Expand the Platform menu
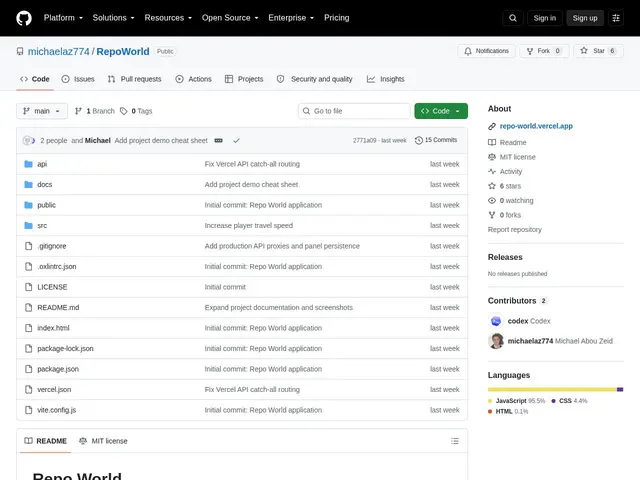The image size is (640, 480). click(63, 18)
